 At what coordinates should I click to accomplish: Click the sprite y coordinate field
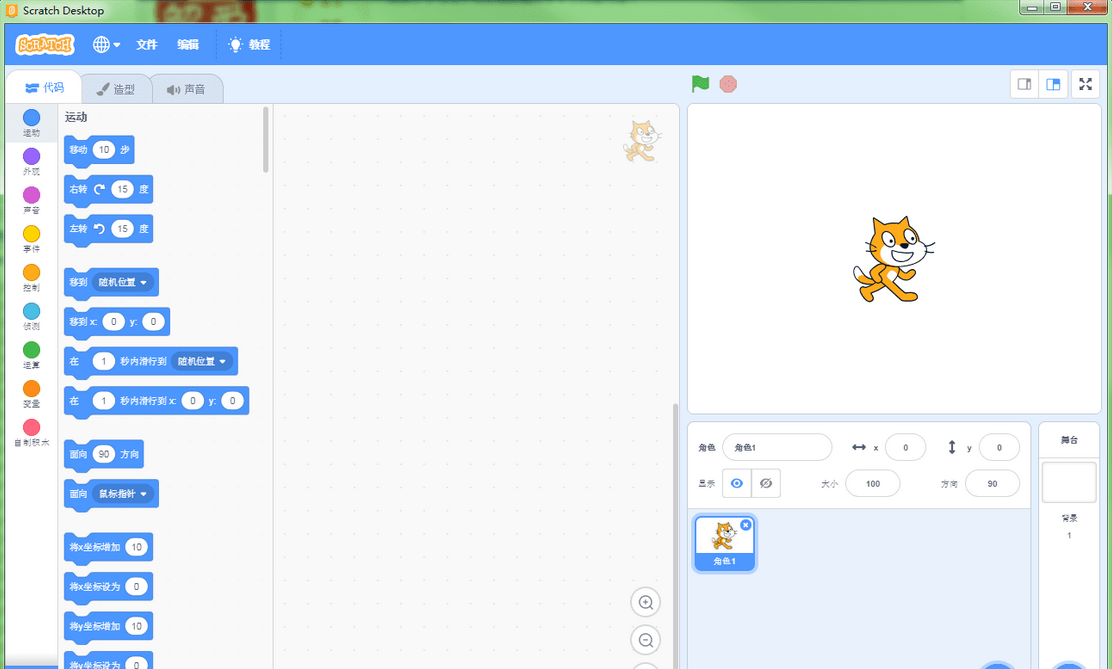point(999,448)
